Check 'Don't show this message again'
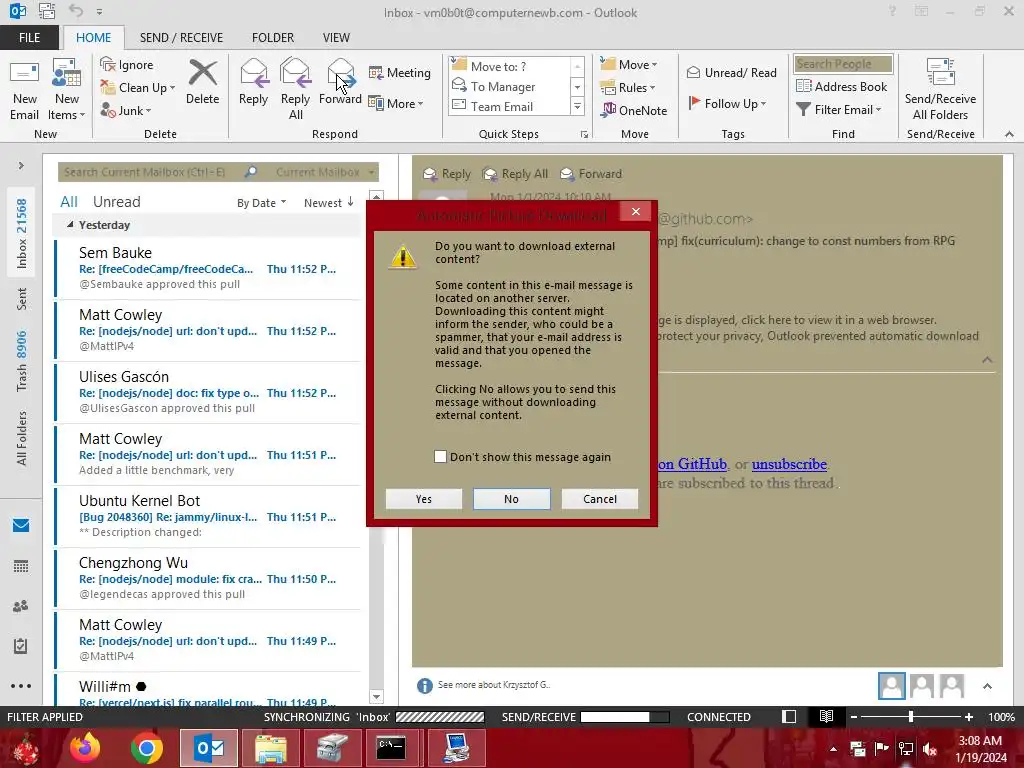Image resolution: width=1024 pixels, height=768 pixels. point(441,457)
